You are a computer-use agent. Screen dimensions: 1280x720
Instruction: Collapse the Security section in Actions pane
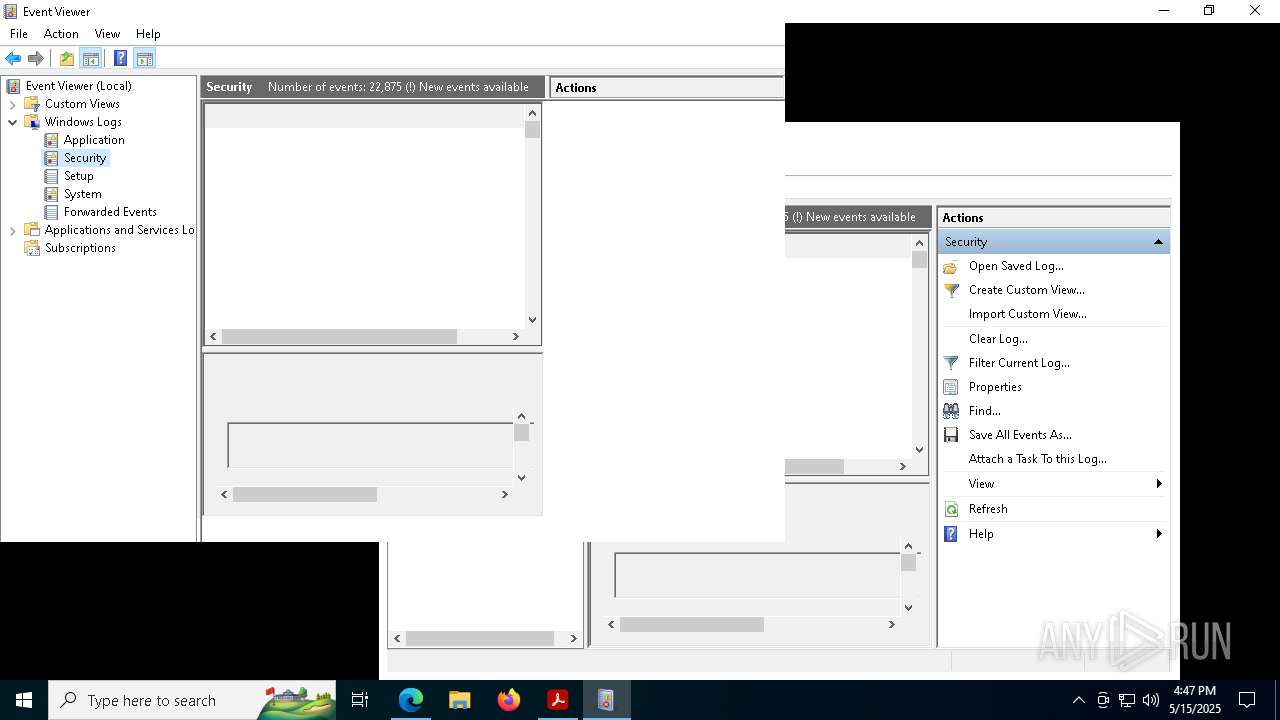(x=1158, y=242)
